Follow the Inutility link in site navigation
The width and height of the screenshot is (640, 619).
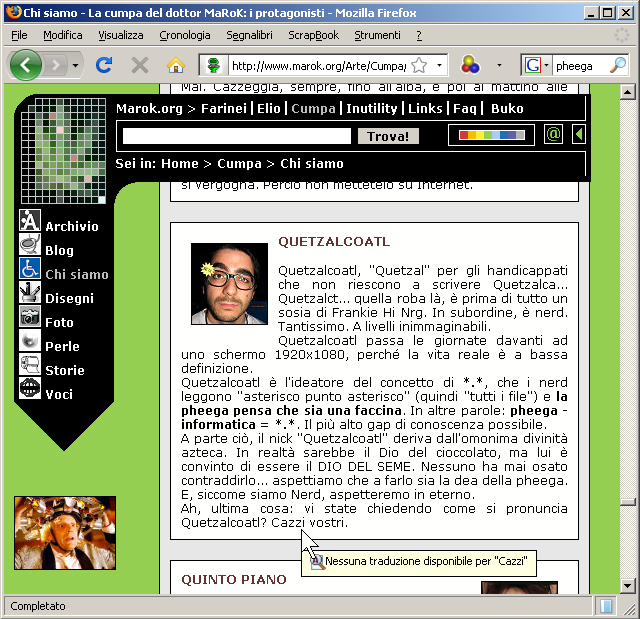[x=372, y=108]
